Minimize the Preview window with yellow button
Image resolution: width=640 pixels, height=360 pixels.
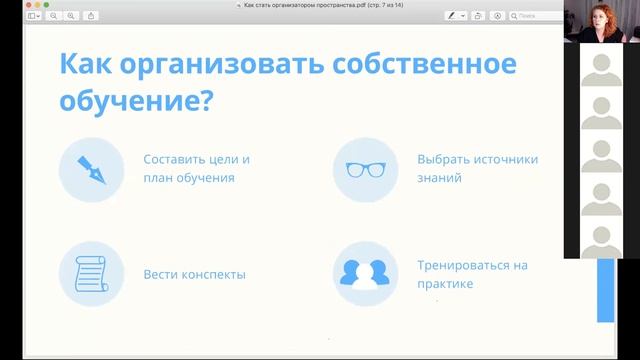coord(38,5)
